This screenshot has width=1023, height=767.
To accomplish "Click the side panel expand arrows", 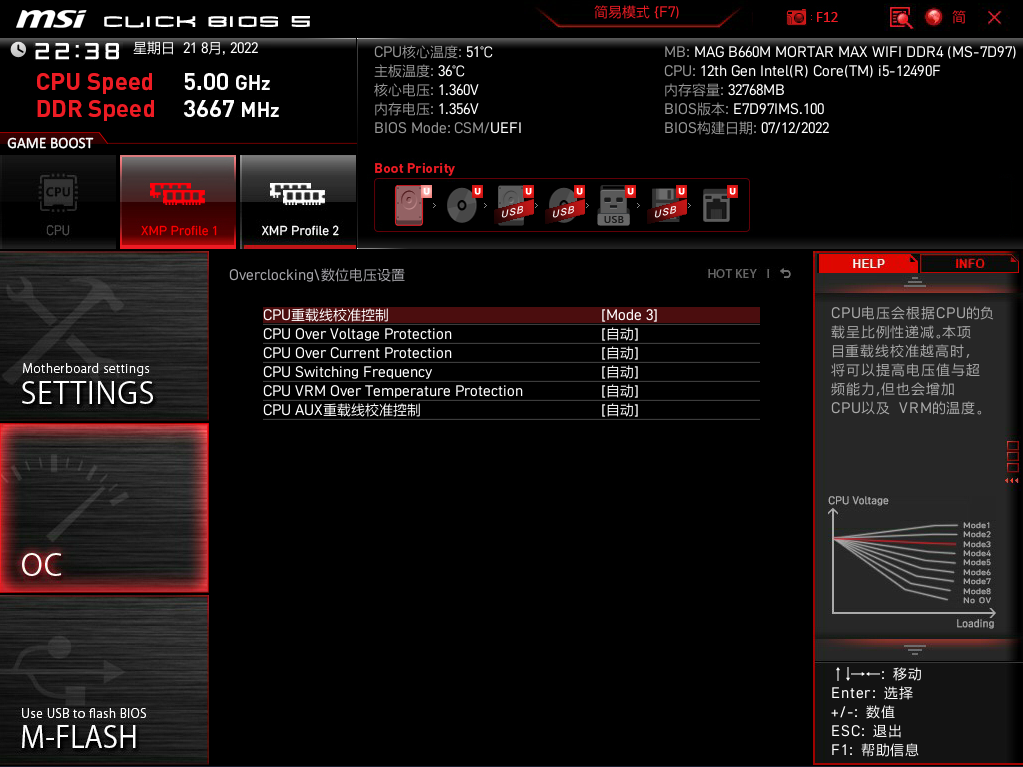I will tap(1012, 481).
